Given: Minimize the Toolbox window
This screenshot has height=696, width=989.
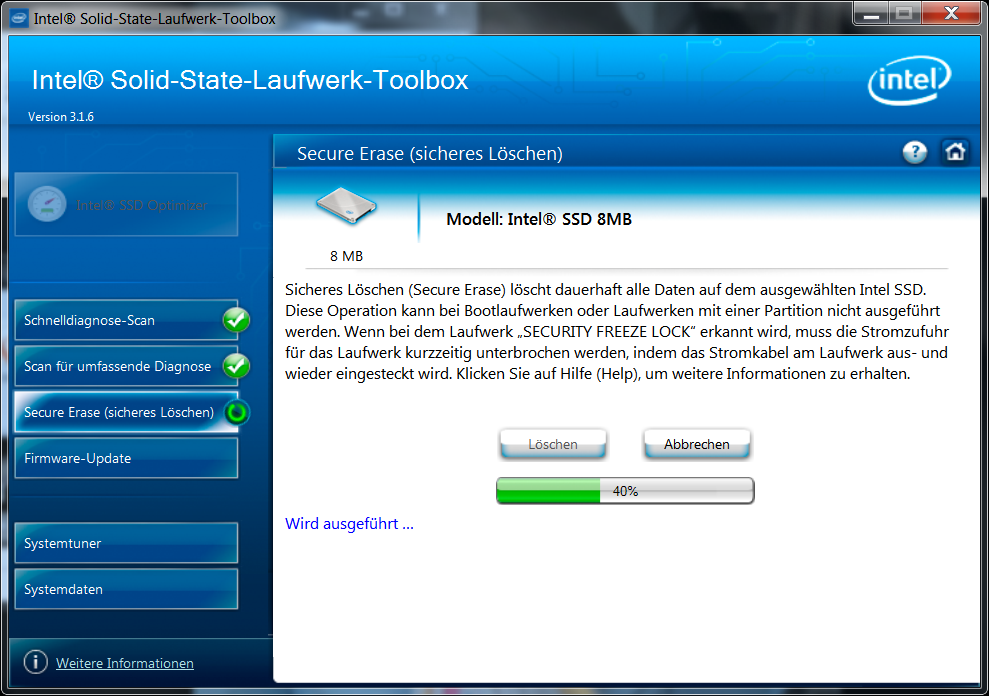Looking at the screenshot, I should pyautogui.click(x=871, y=14).
